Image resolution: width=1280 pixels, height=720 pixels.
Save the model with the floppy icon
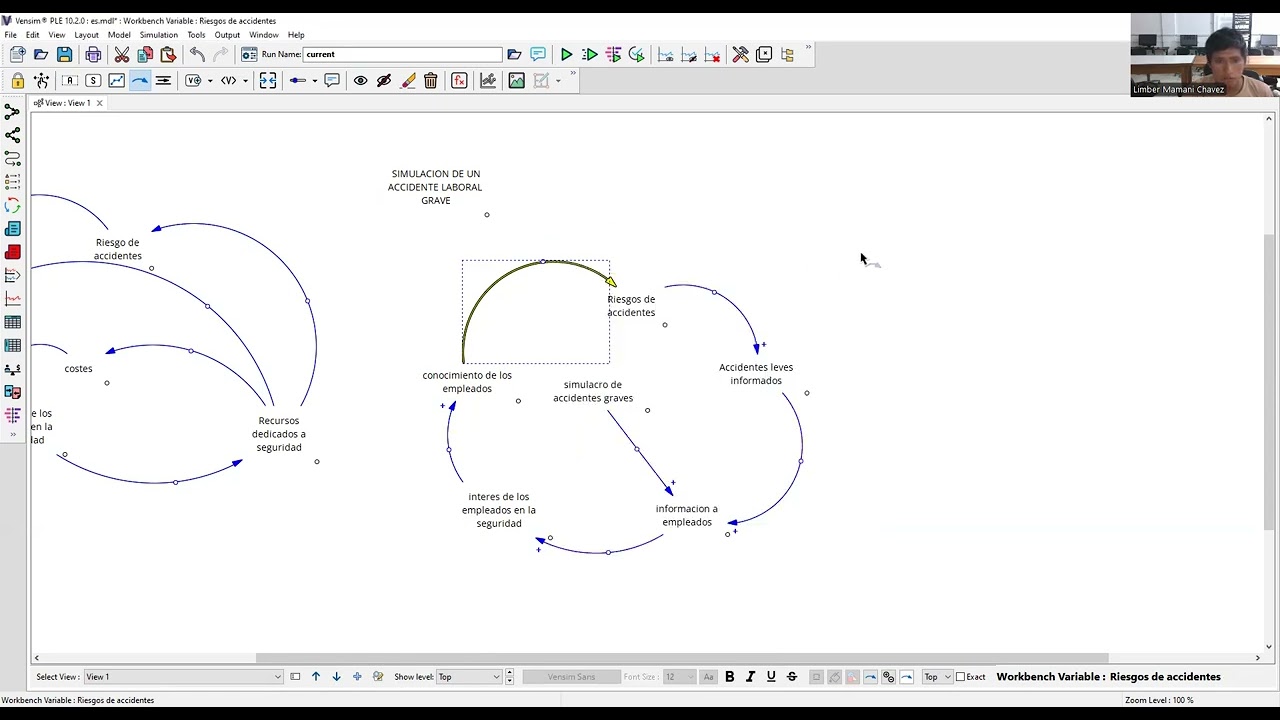tap(64, 54)
